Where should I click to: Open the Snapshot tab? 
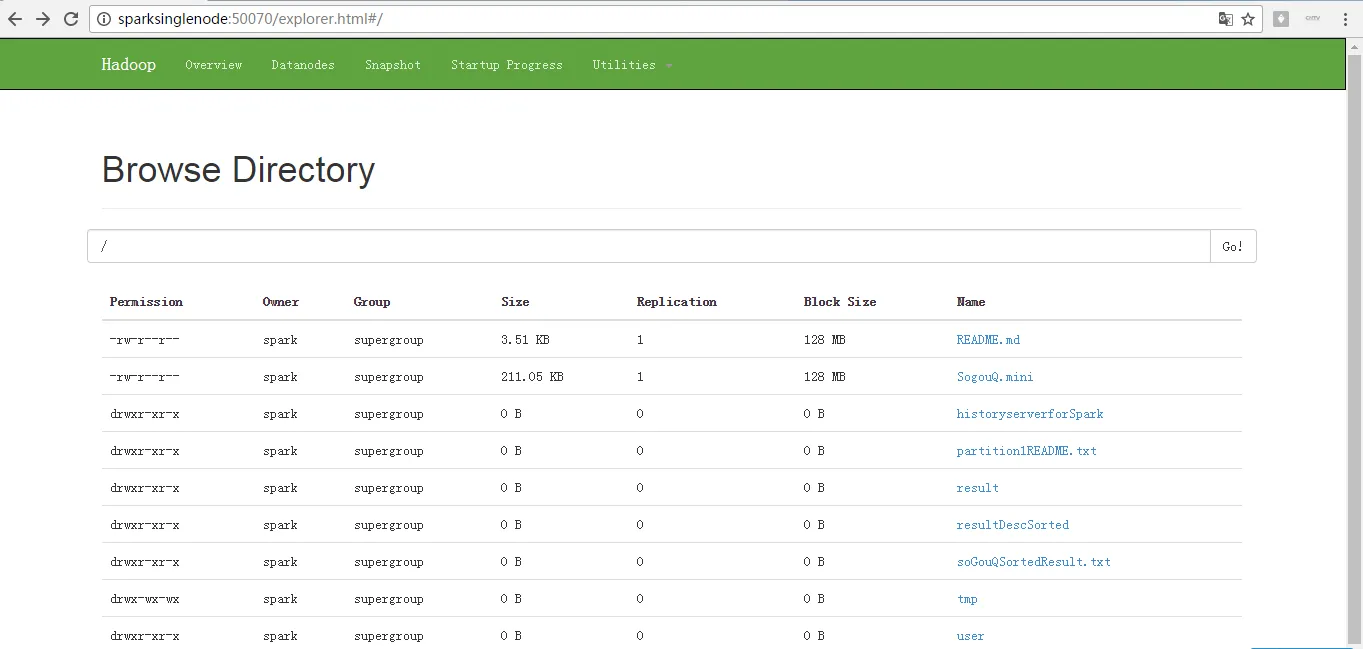coord(393,65)
